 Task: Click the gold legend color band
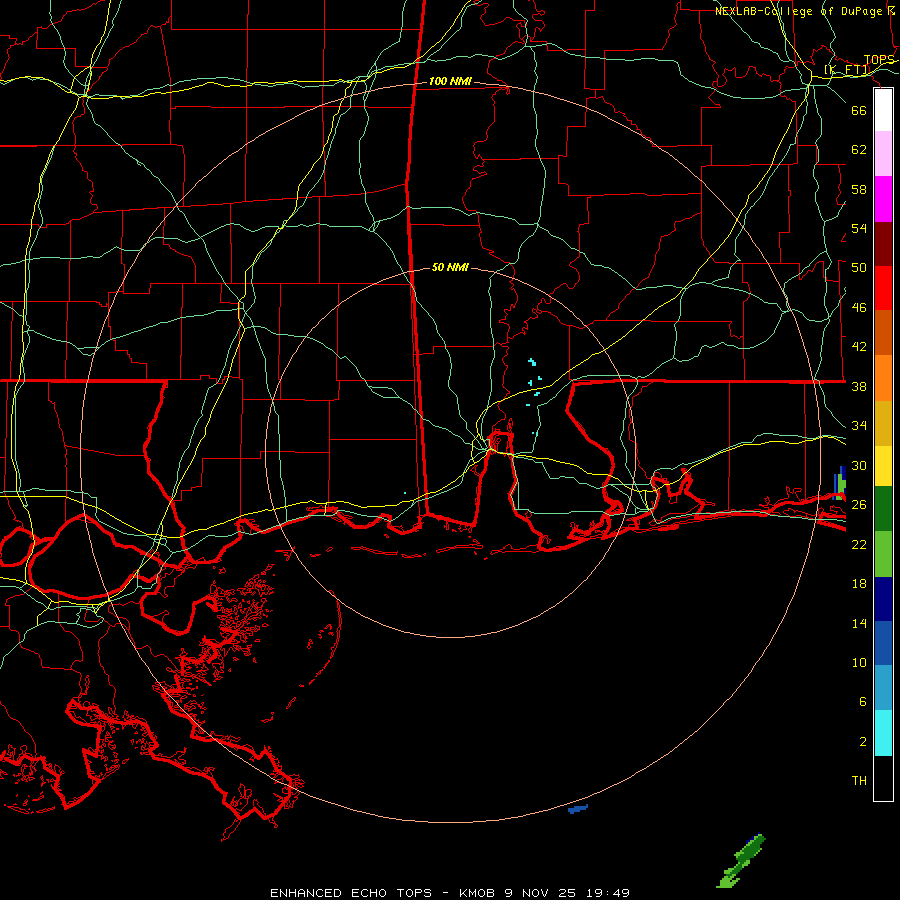(883, 423)
